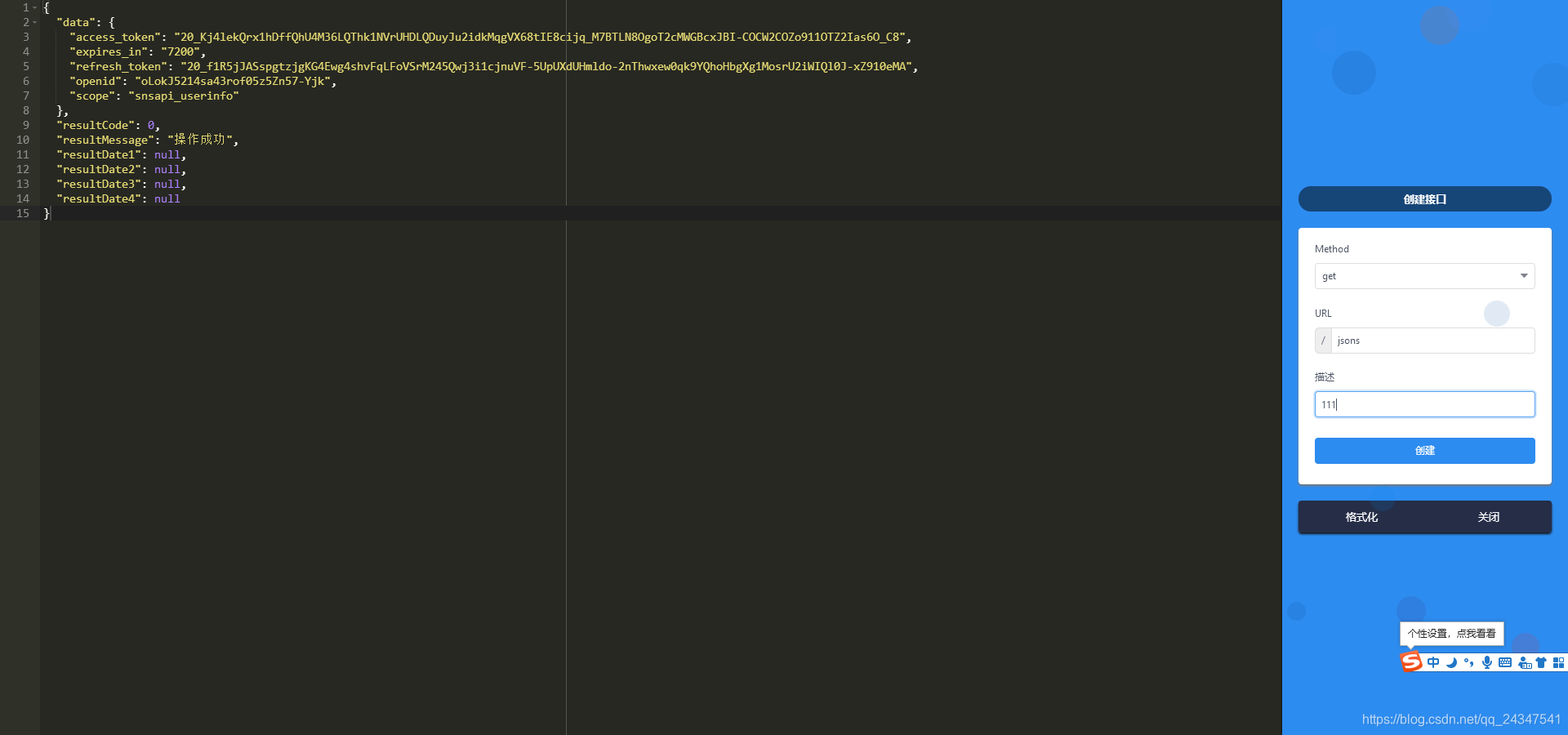This screenshot has height=735, width=1568.
Task: Click the 个性设置，点我看看 tooltip
Action: [x=1451, y=634]
